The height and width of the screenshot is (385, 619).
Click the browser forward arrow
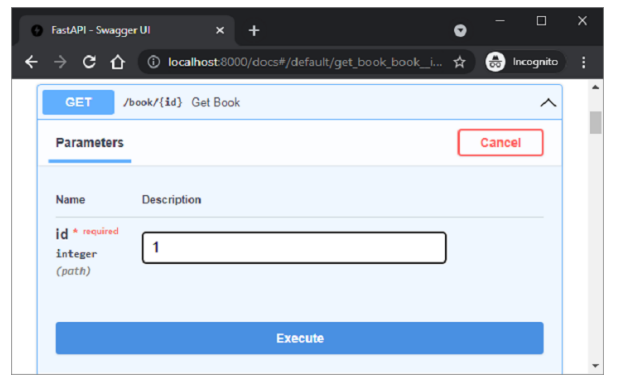coord(60,62)
